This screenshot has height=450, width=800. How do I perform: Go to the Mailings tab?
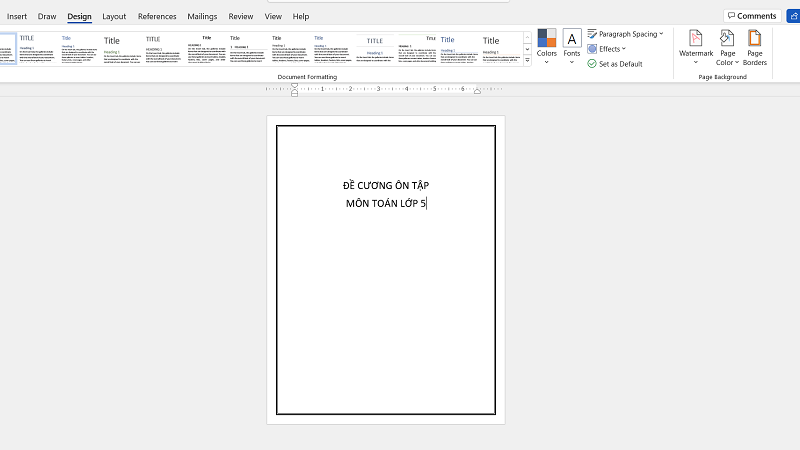202,17
